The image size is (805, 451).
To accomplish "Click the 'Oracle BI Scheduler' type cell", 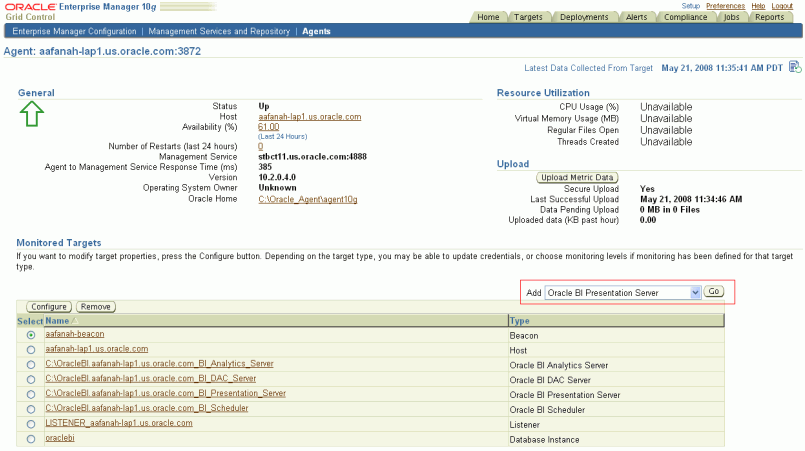I will point(547,410).
